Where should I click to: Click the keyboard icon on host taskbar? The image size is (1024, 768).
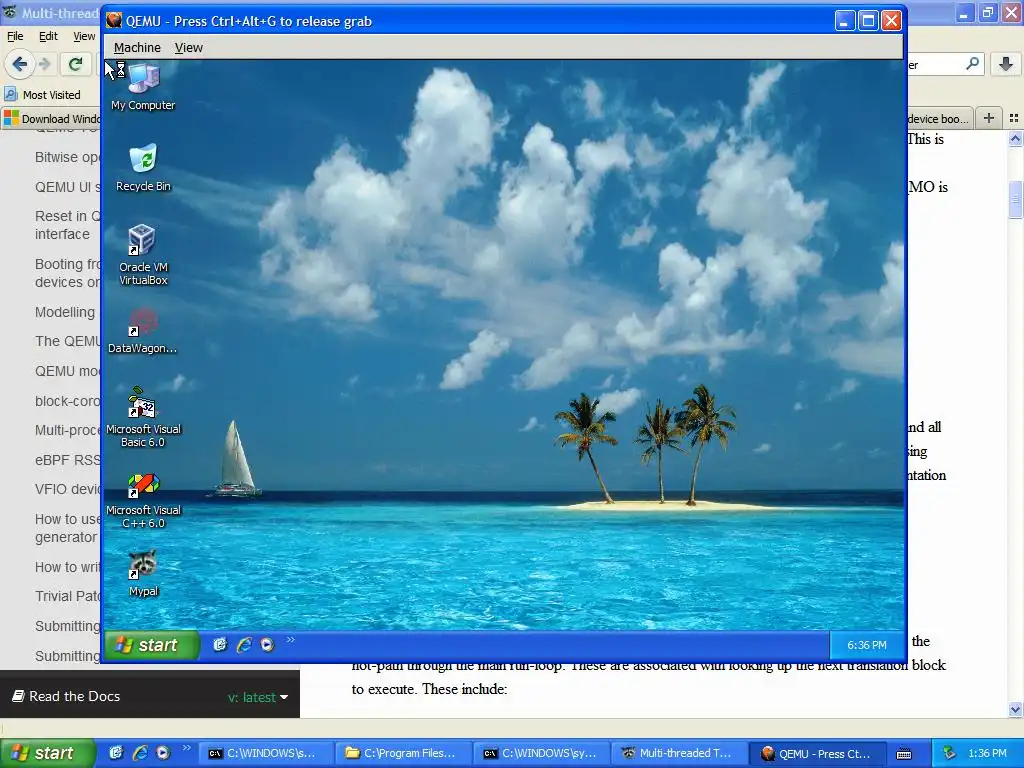(904, 754)
